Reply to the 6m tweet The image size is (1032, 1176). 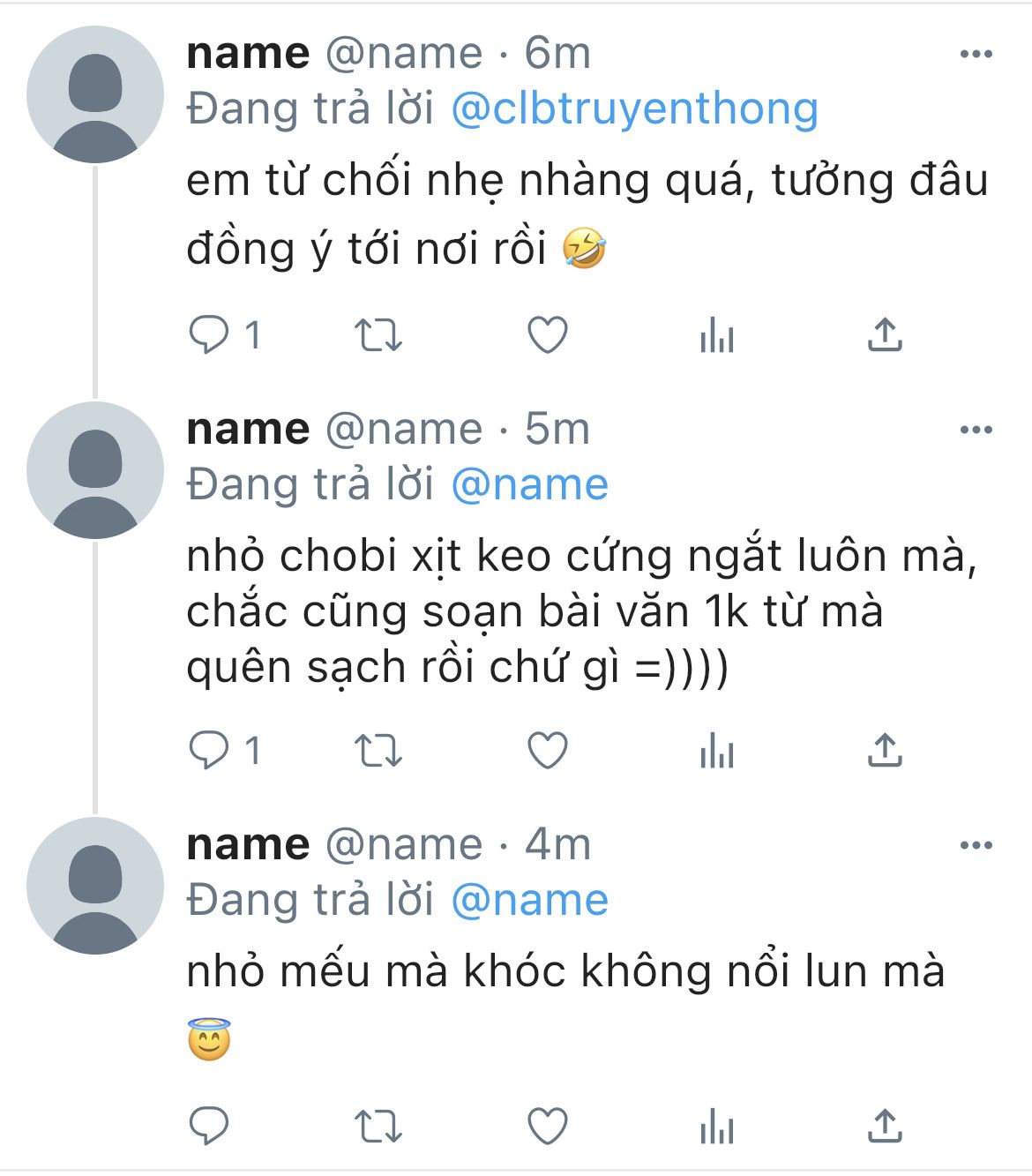pyautogui.click(x=210, y=335)
